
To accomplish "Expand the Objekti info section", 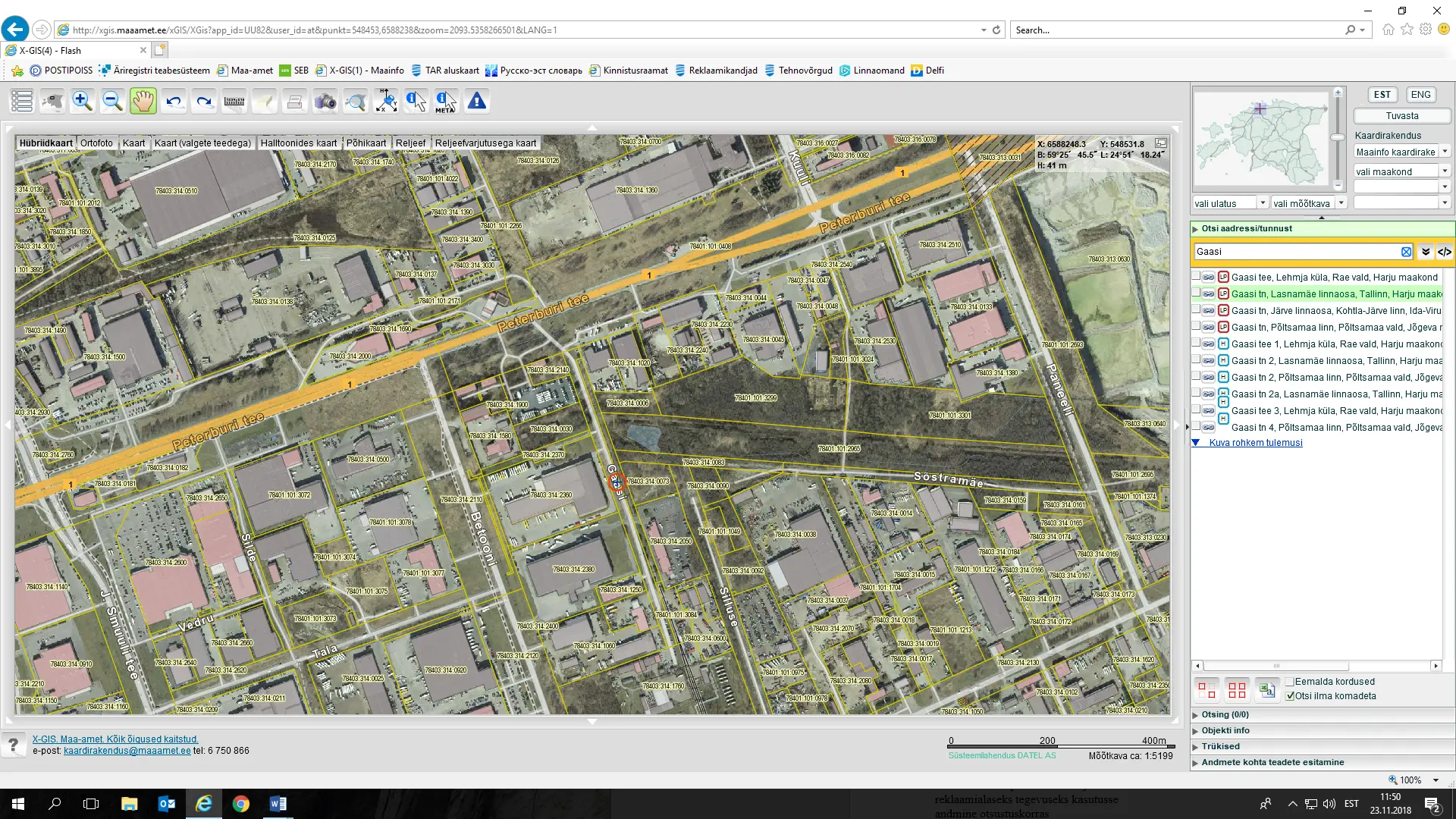I will click(1225, 730).
